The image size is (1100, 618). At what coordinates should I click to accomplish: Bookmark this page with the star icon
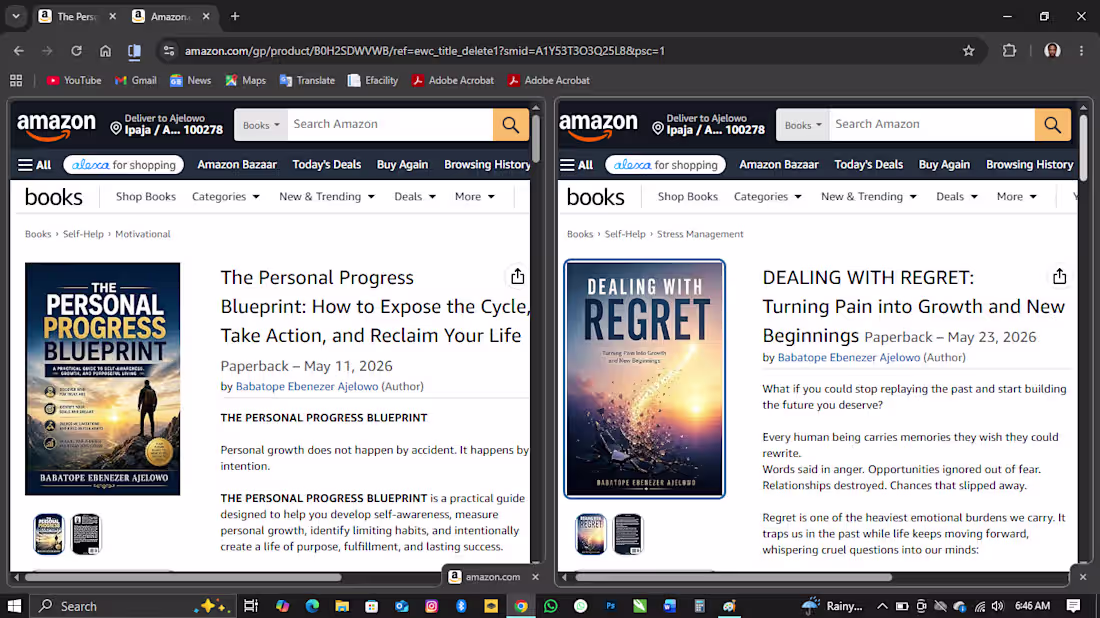coord(969,51)
